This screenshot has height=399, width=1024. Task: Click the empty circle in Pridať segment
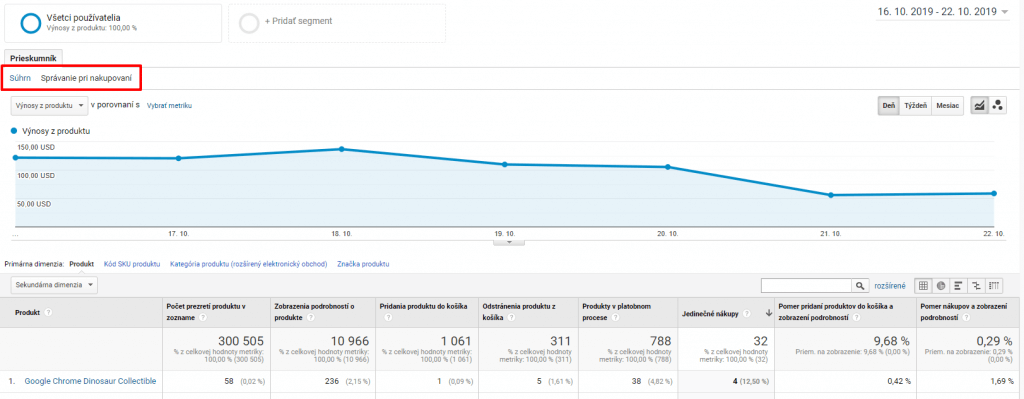click(x=249, y=23)
